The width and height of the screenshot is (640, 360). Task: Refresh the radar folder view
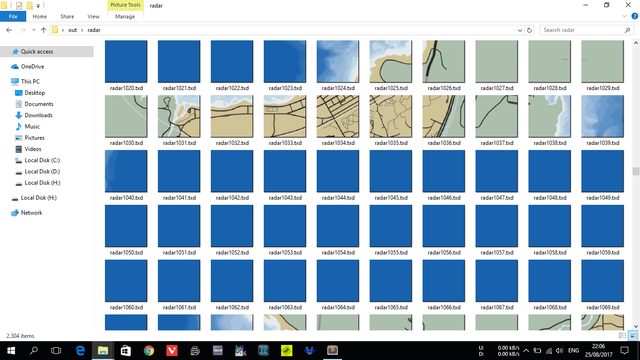pos(529,30)
